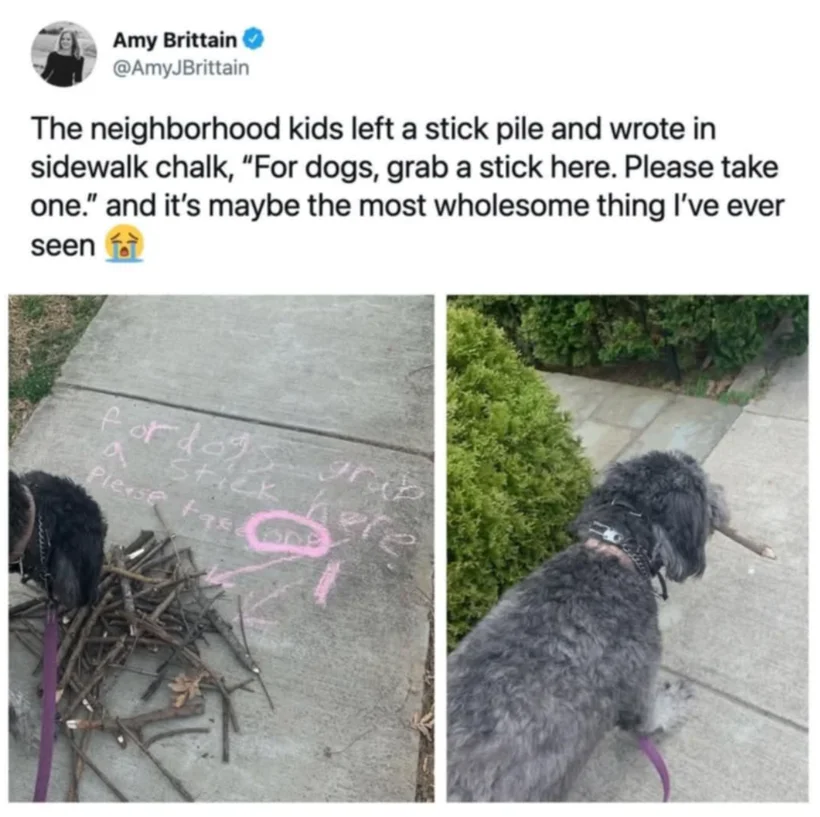This screenshot has width=820, height=817.
Task: Click the tweet text about neighborhood kids
Action: click(x=407, y=186)
